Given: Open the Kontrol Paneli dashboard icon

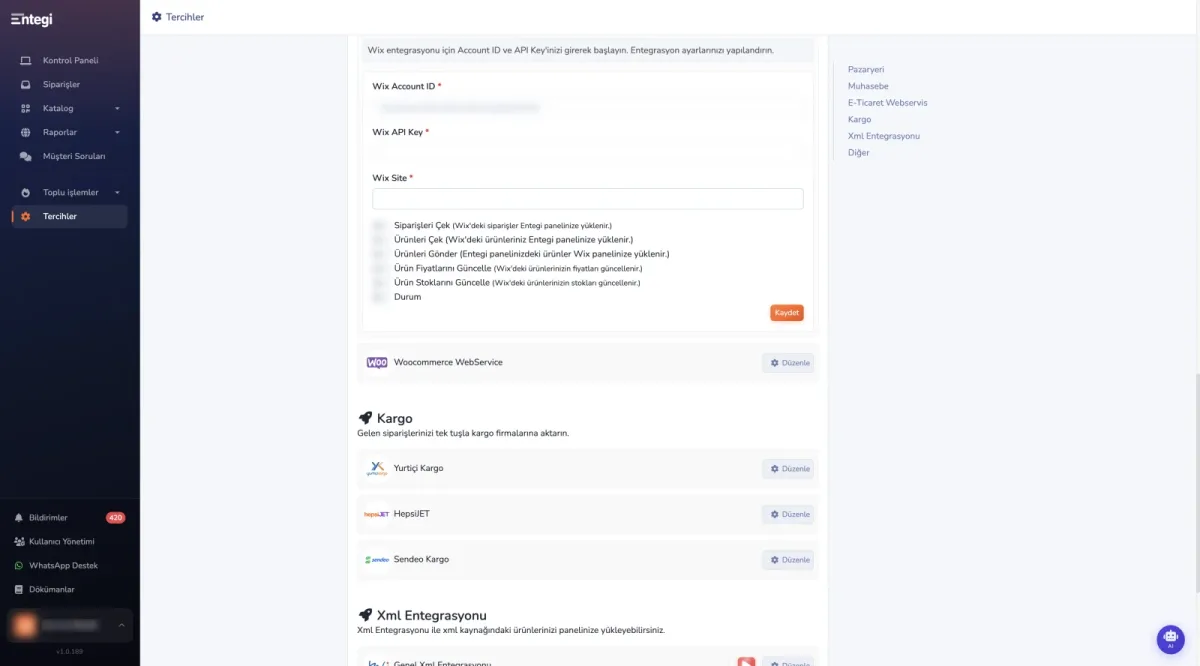Looking at the screenshot, I should point(26,60).
